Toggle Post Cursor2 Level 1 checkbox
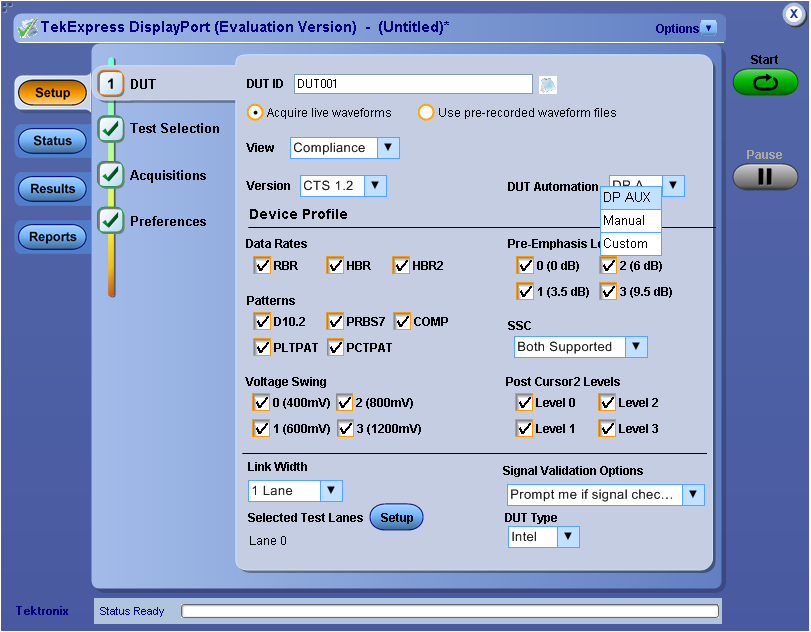 click(524, 428)
